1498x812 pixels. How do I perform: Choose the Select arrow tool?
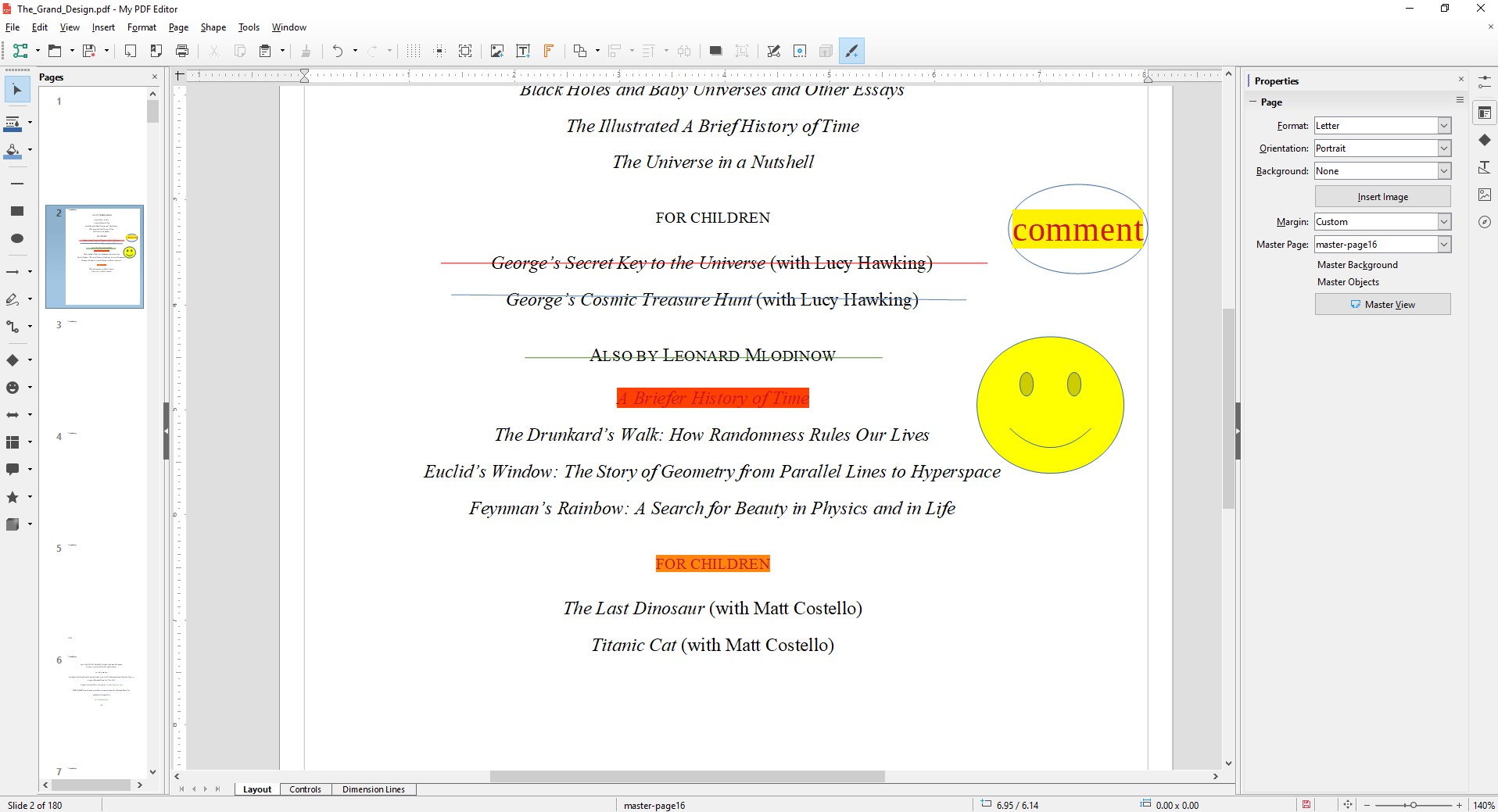click(17, 90)
